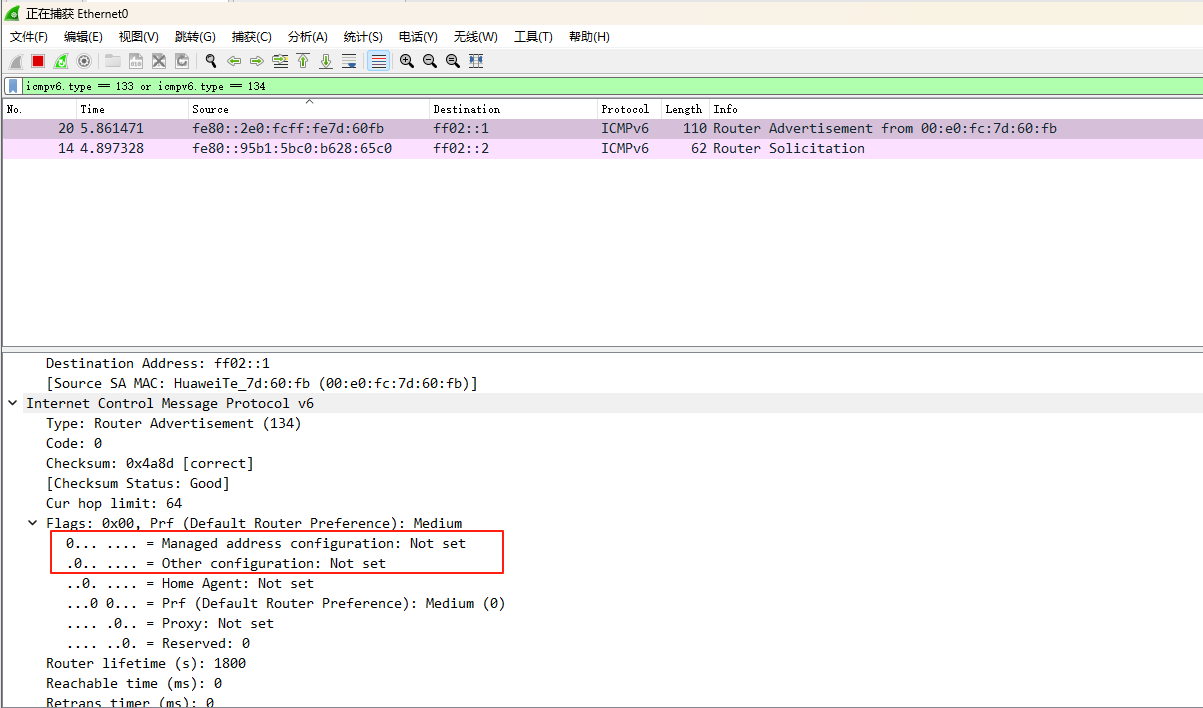
Task: Toggle packet list colorization button
Action: [378, 61]
